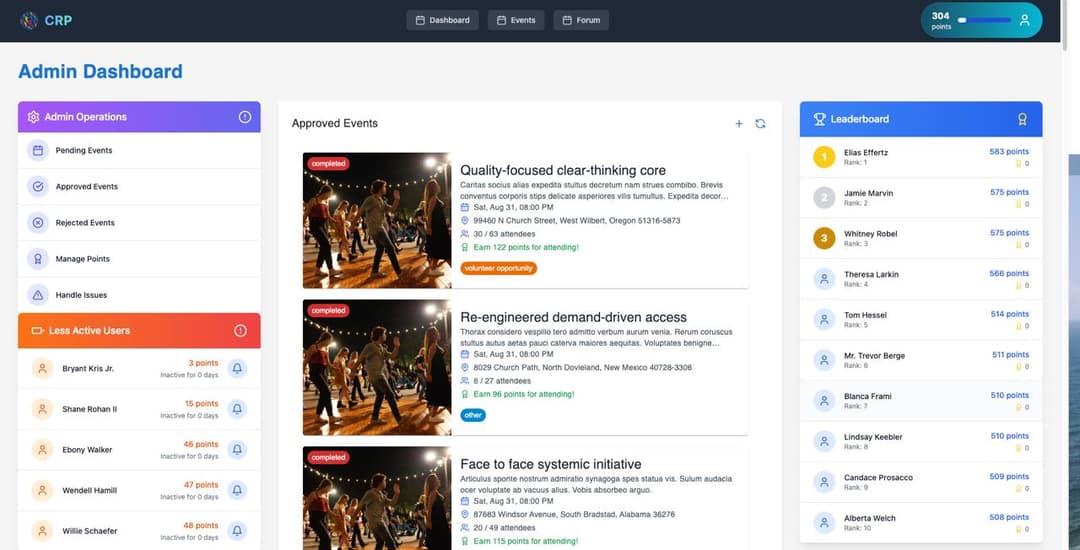Click the bell icon beside Bryant Kris Jr.
1080x550 pixels.
pyautogui.click(x=237, y=369)
